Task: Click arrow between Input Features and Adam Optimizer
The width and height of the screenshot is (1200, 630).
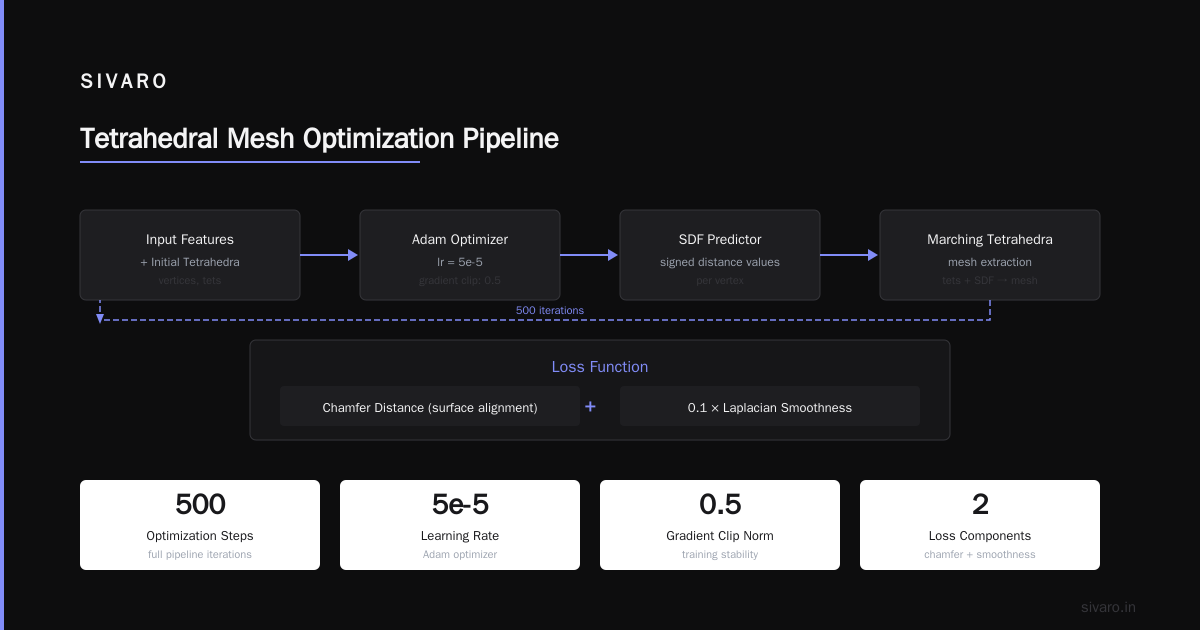Action: pos(329,255)
